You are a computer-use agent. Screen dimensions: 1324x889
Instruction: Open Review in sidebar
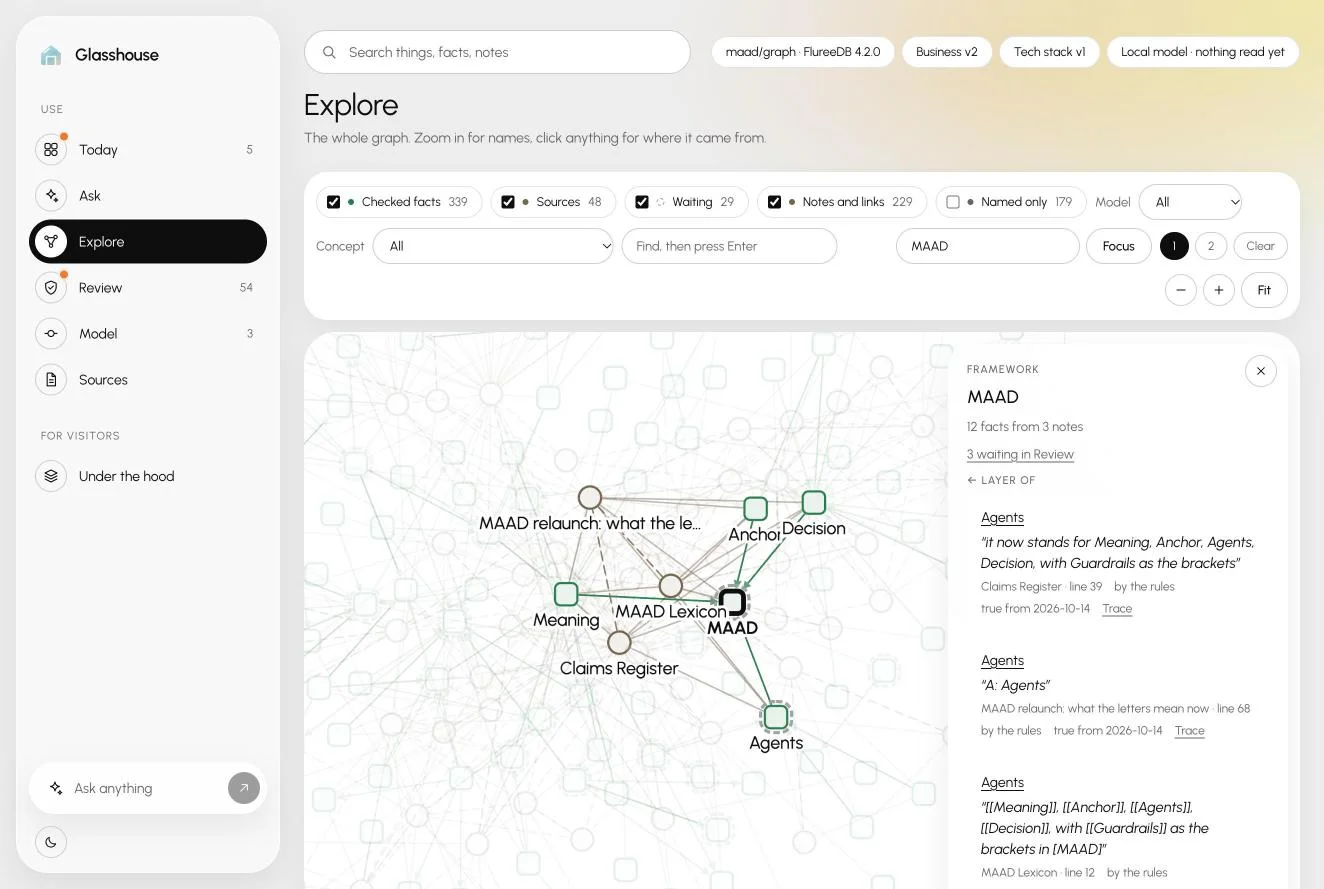148,288
